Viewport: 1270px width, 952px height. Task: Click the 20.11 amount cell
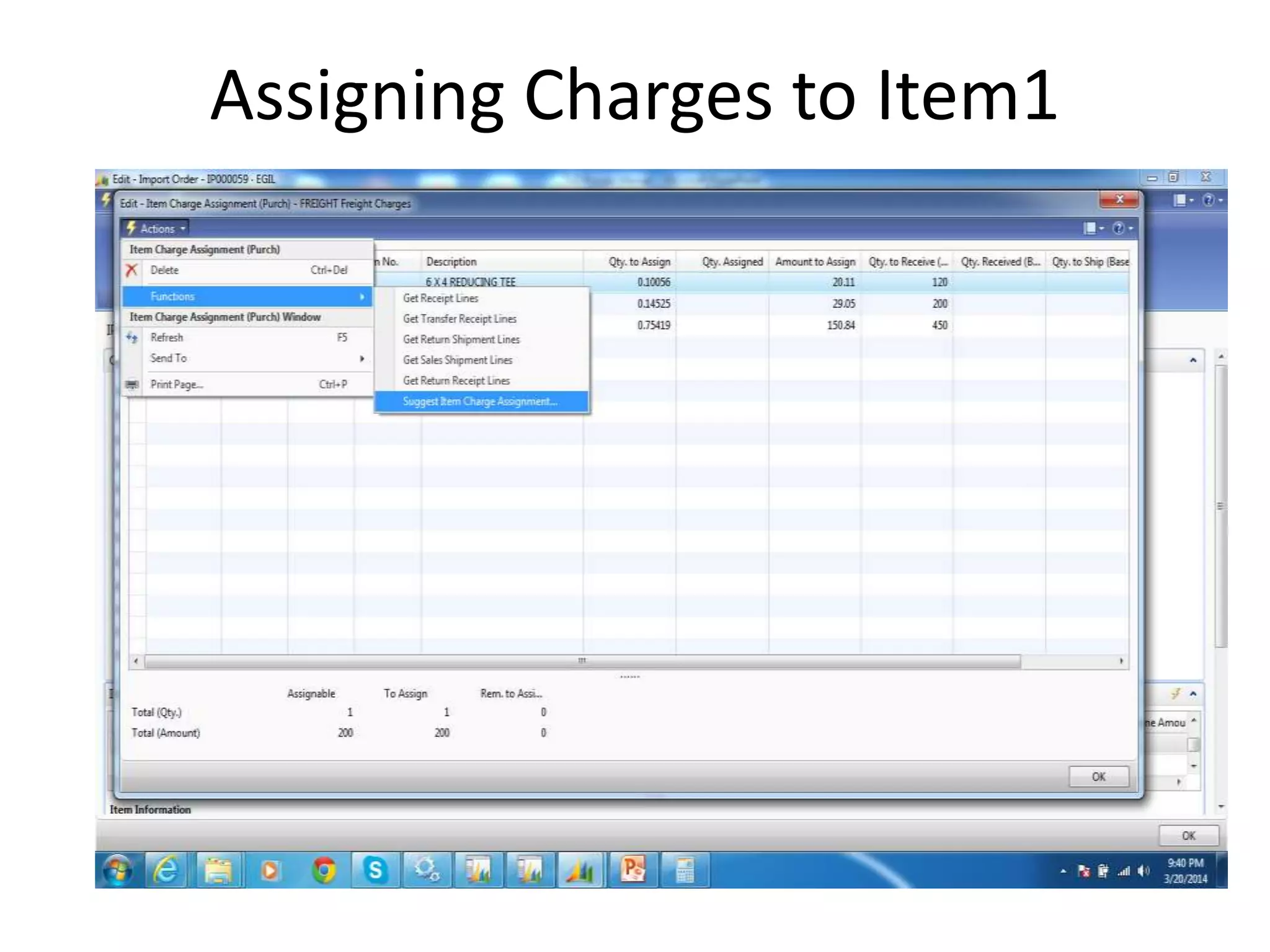pos(814,282)
